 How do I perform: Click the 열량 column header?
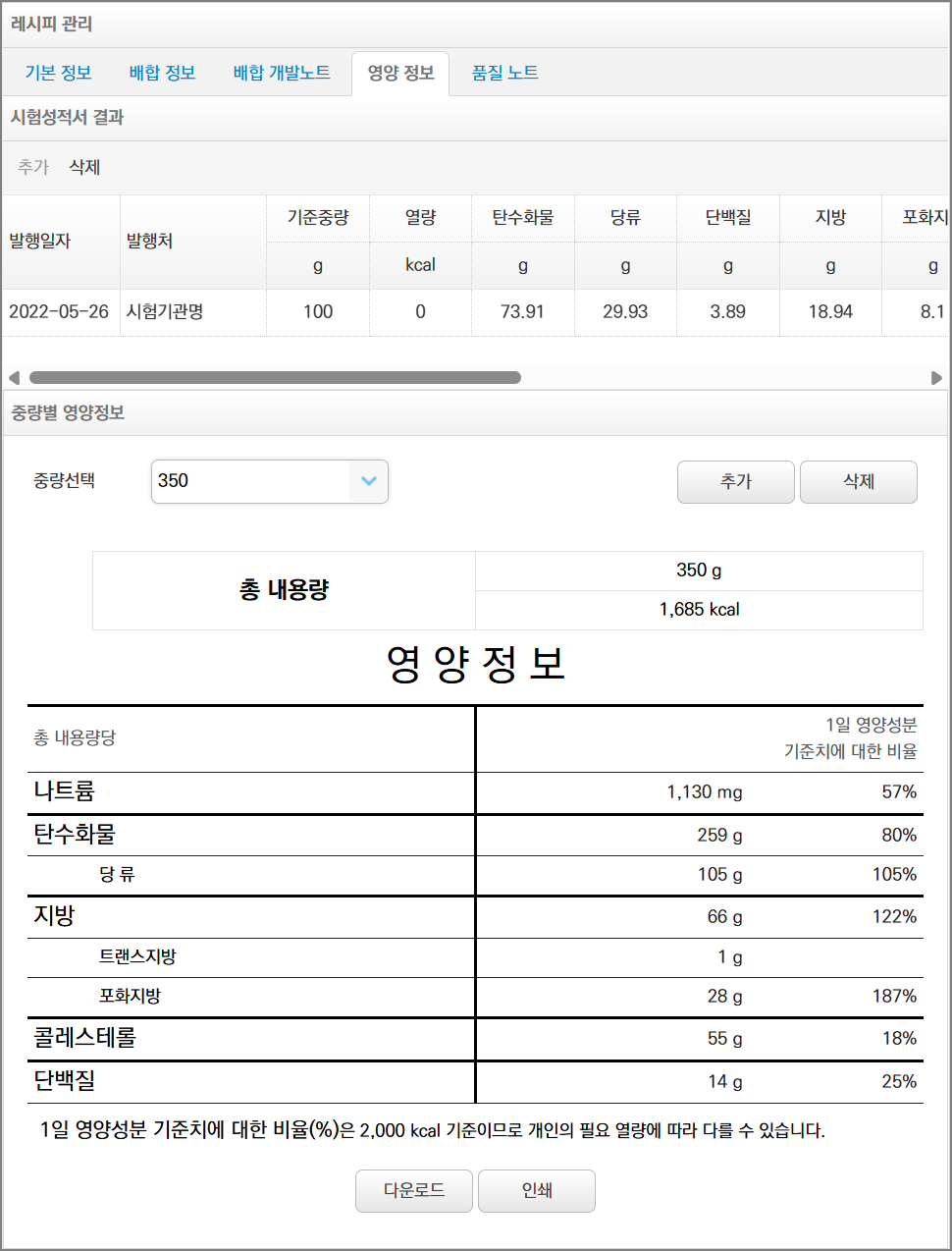click(x=420, y=218)
